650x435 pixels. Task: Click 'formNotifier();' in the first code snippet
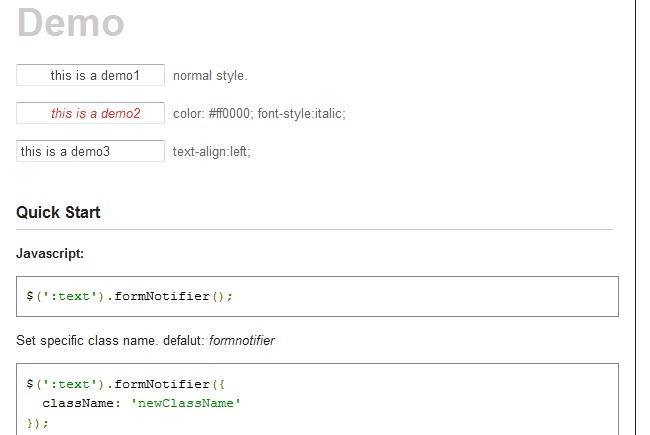click(x=169, y=296)
